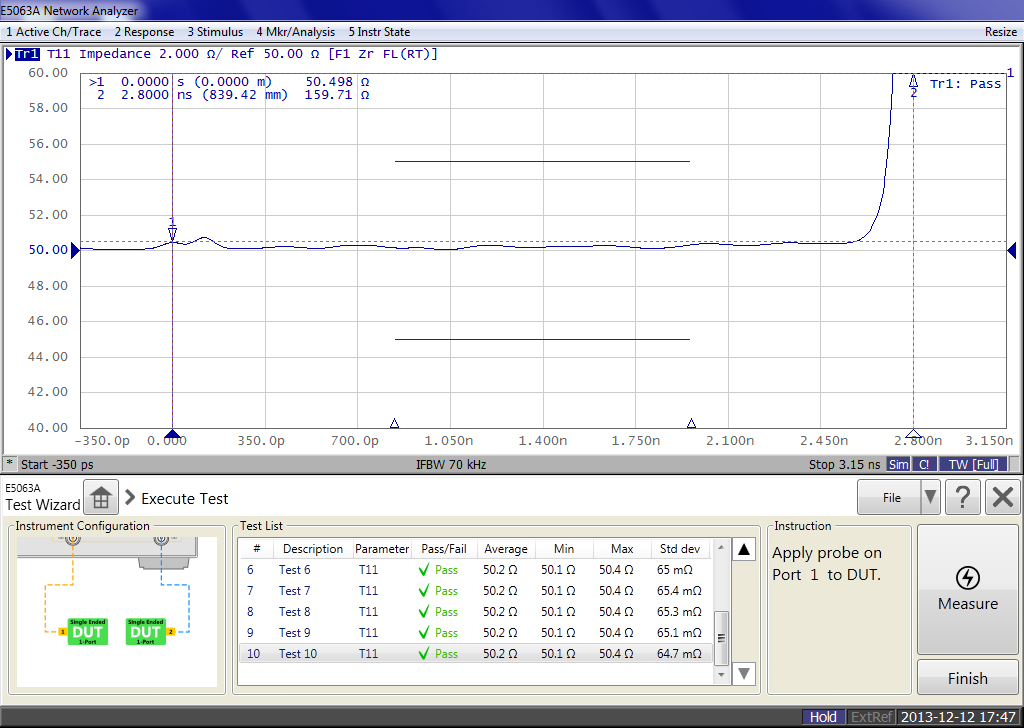Select the Tr1 trace label
Screen dimensions: 1024x728
tap(27, 54)
